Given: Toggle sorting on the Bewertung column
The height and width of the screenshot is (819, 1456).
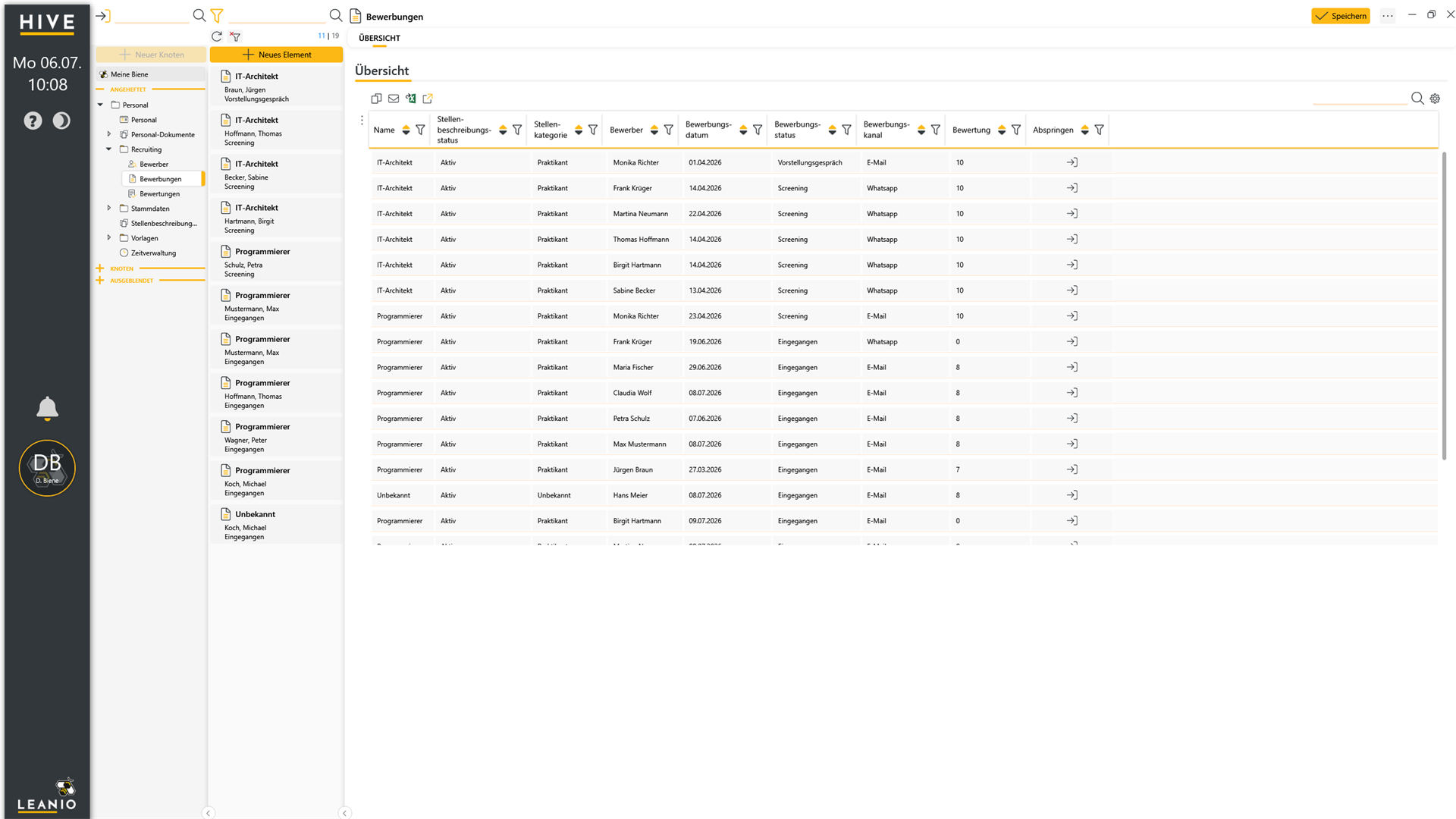Looking at the screenshot, I should [x=1001, y=130].
